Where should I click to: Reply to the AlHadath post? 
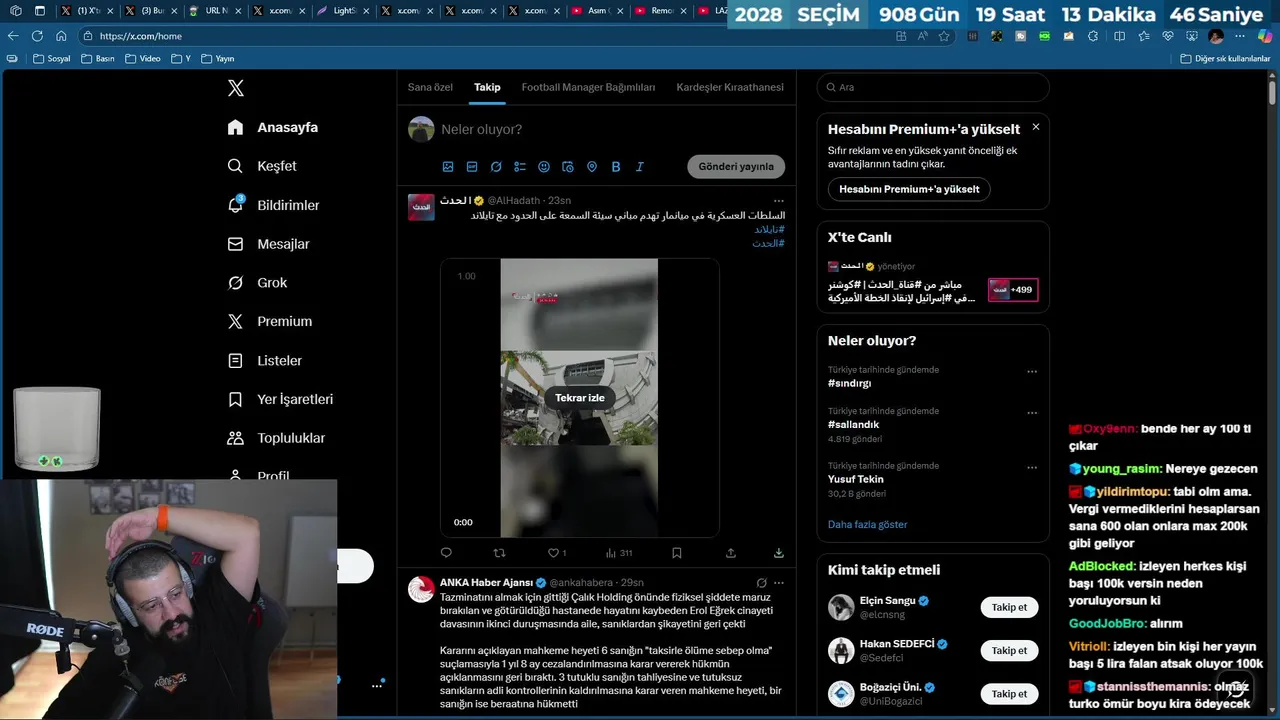(447, 553)
